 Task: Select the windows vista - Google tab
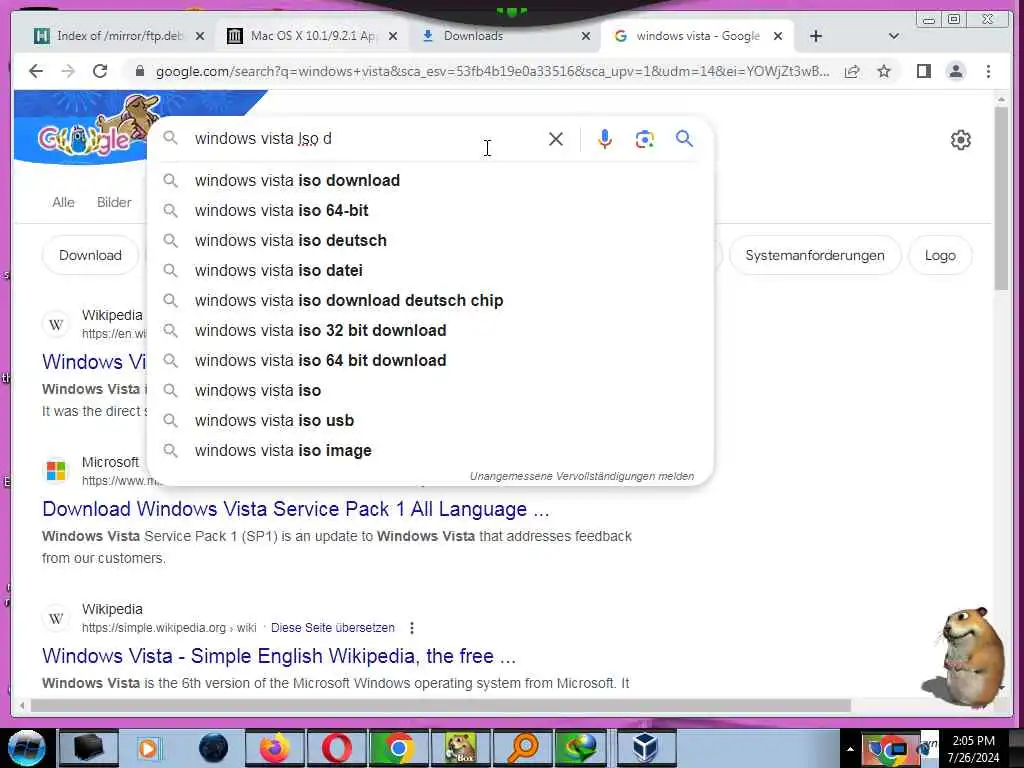697,36
